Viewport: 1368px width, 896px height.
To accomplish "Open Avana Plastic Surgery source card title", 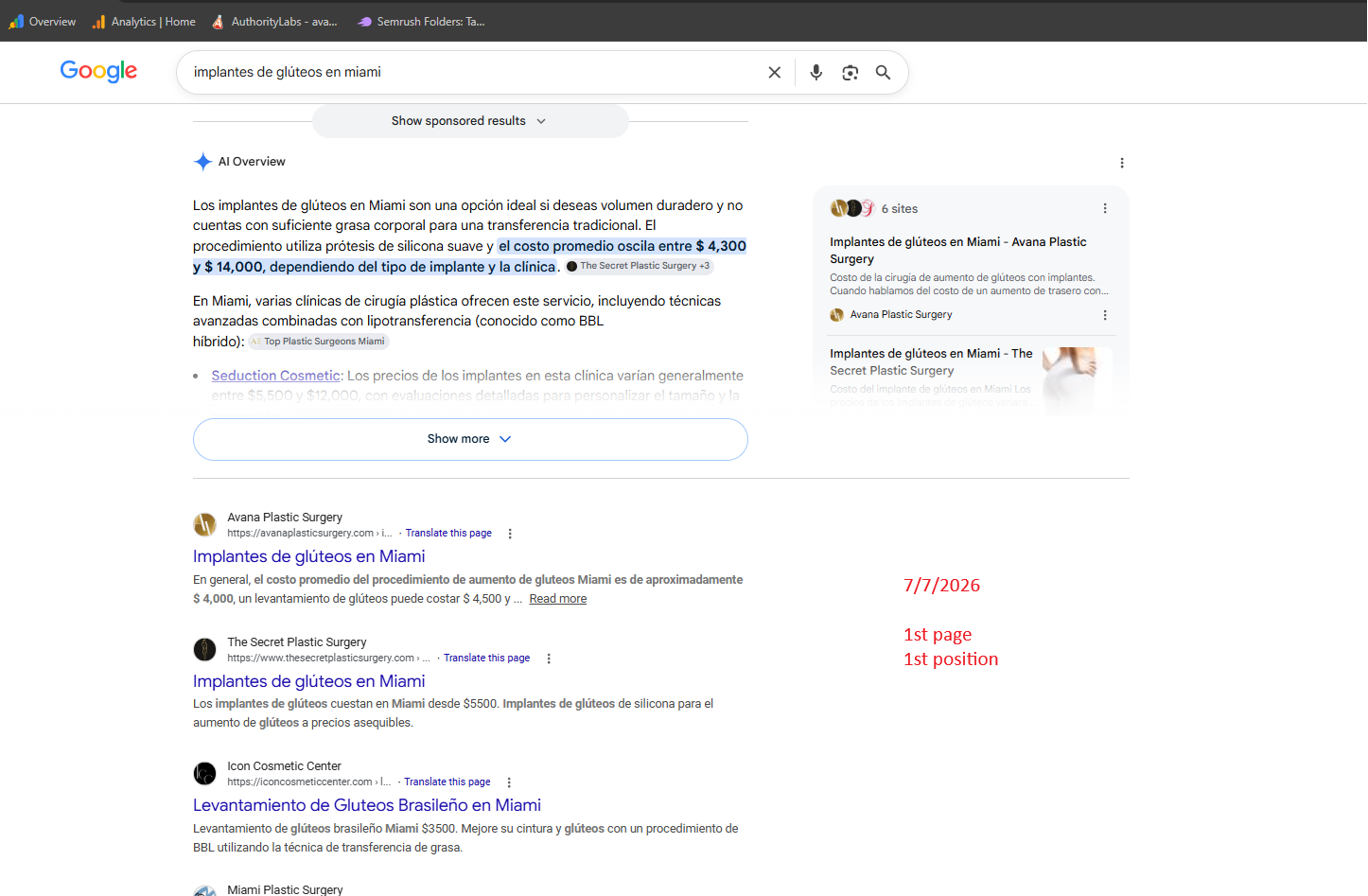I will [x=958, y=251].
